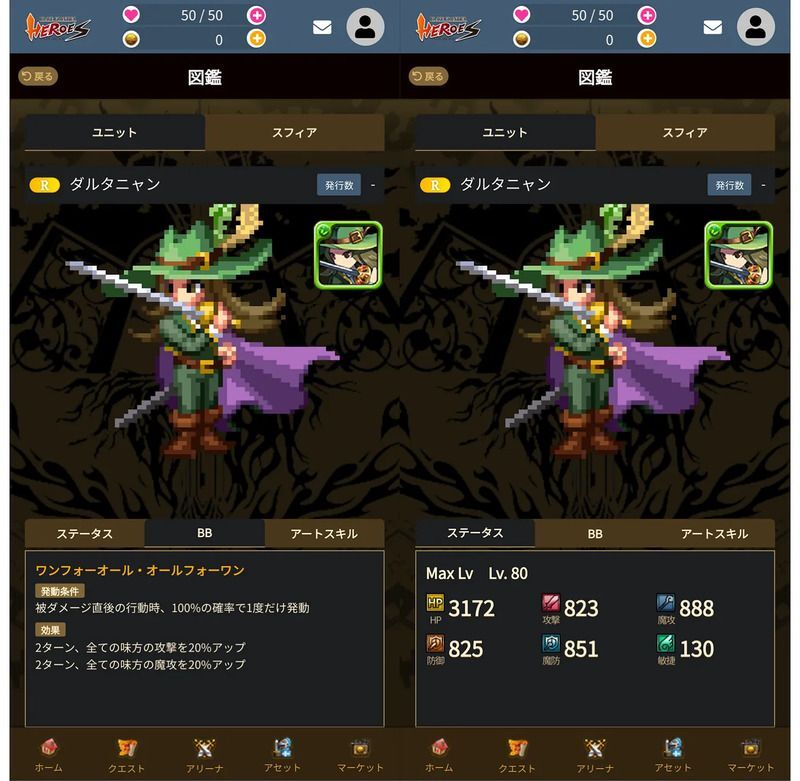Go to ホーム in left bottom bar

(49, 755)
